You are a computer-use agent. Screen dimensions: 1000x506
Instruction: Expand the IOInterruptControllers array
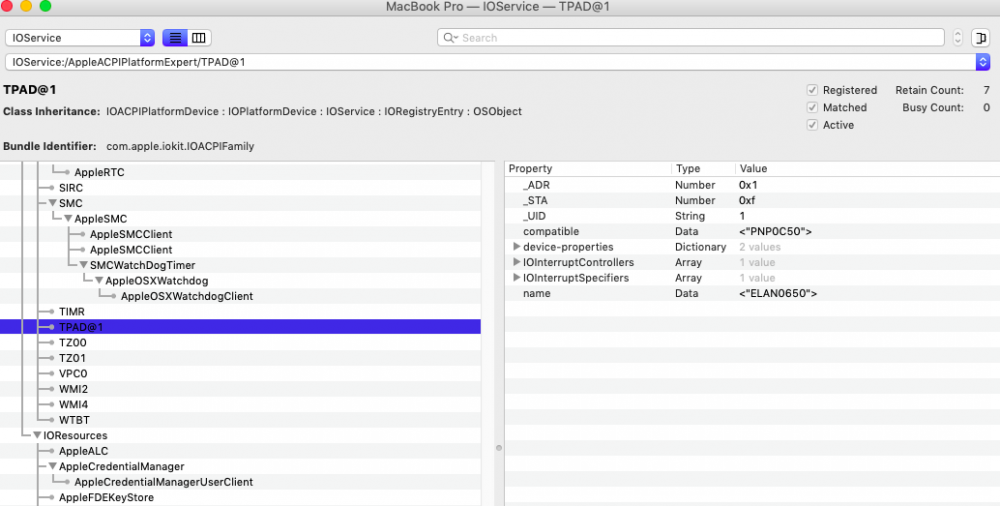click(x=516, y=262)
